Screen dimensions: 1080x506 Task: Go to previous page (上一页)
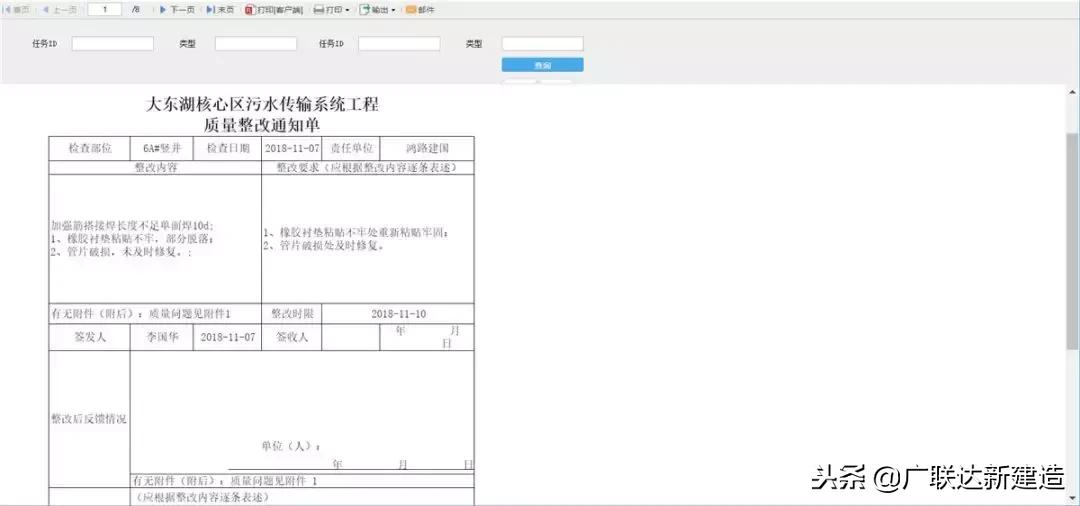click(x=59, y=10)
